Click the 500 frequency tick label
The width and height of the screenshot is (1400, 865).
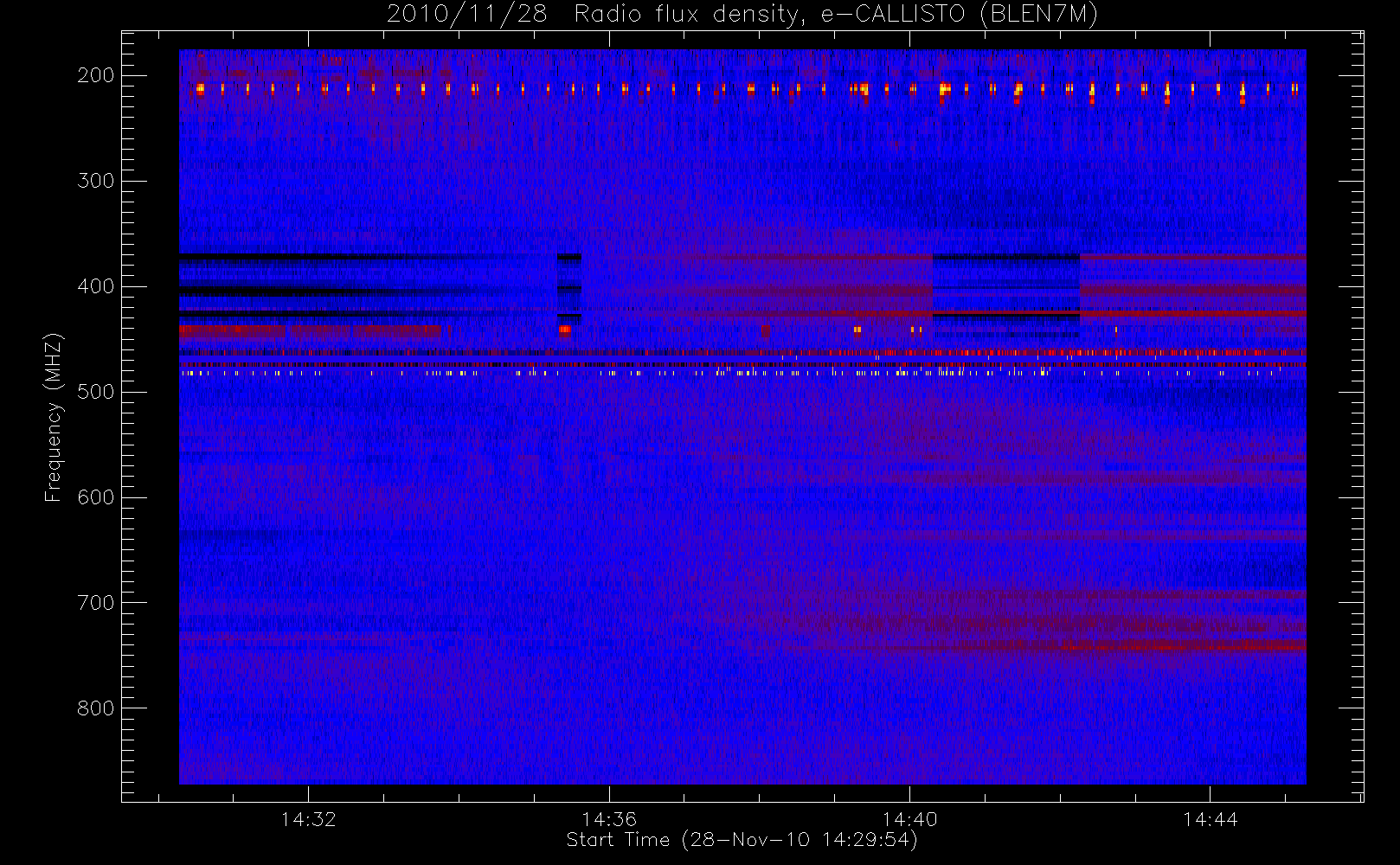coord(96,392)
